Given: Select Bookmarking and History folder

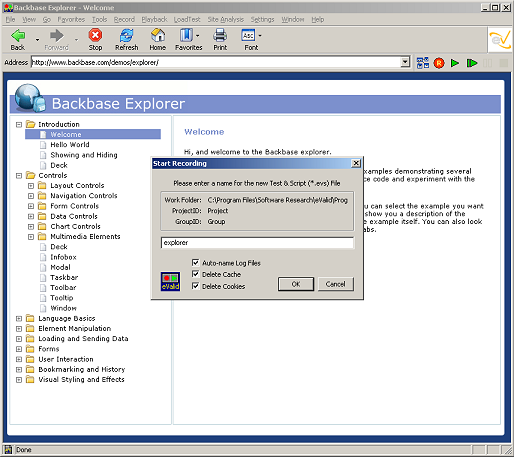Looking at the screenshot, I should coord(82,369).
